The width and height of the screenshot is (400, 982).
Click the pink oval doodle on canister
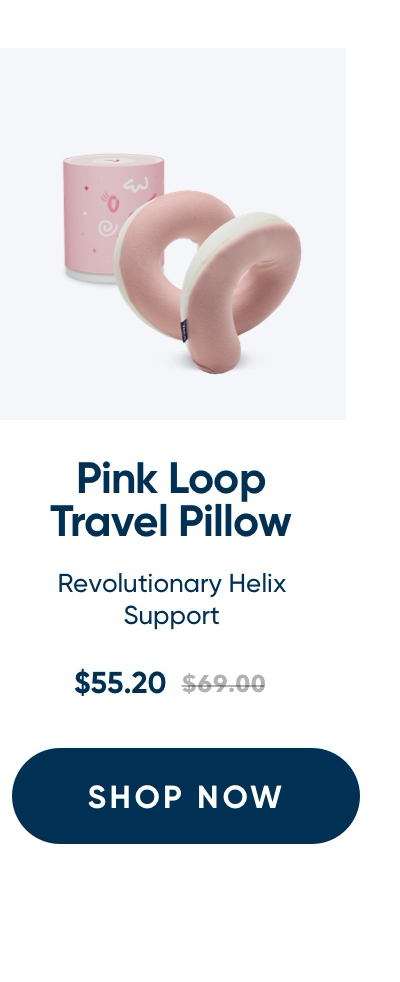pyautogui.click(x=113, y=204)
